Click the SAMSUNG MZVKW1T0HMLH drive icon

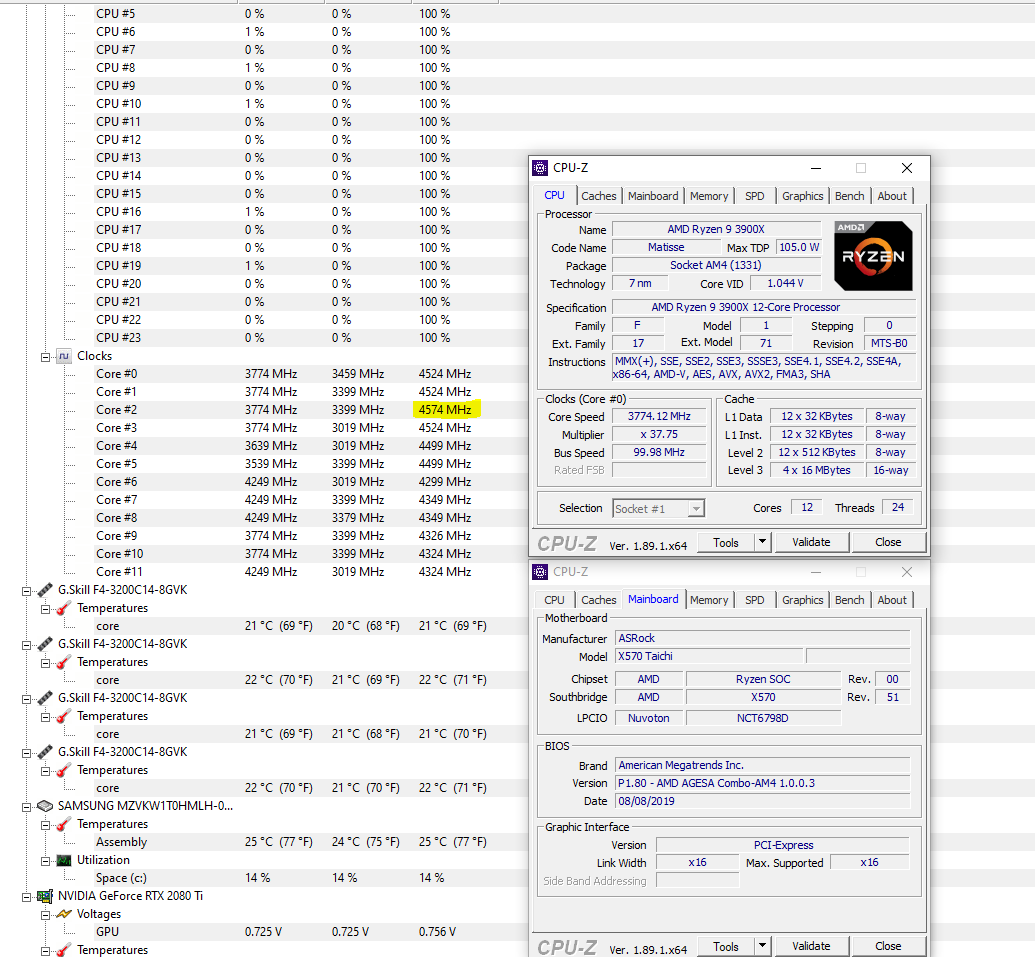click(45, 806)
